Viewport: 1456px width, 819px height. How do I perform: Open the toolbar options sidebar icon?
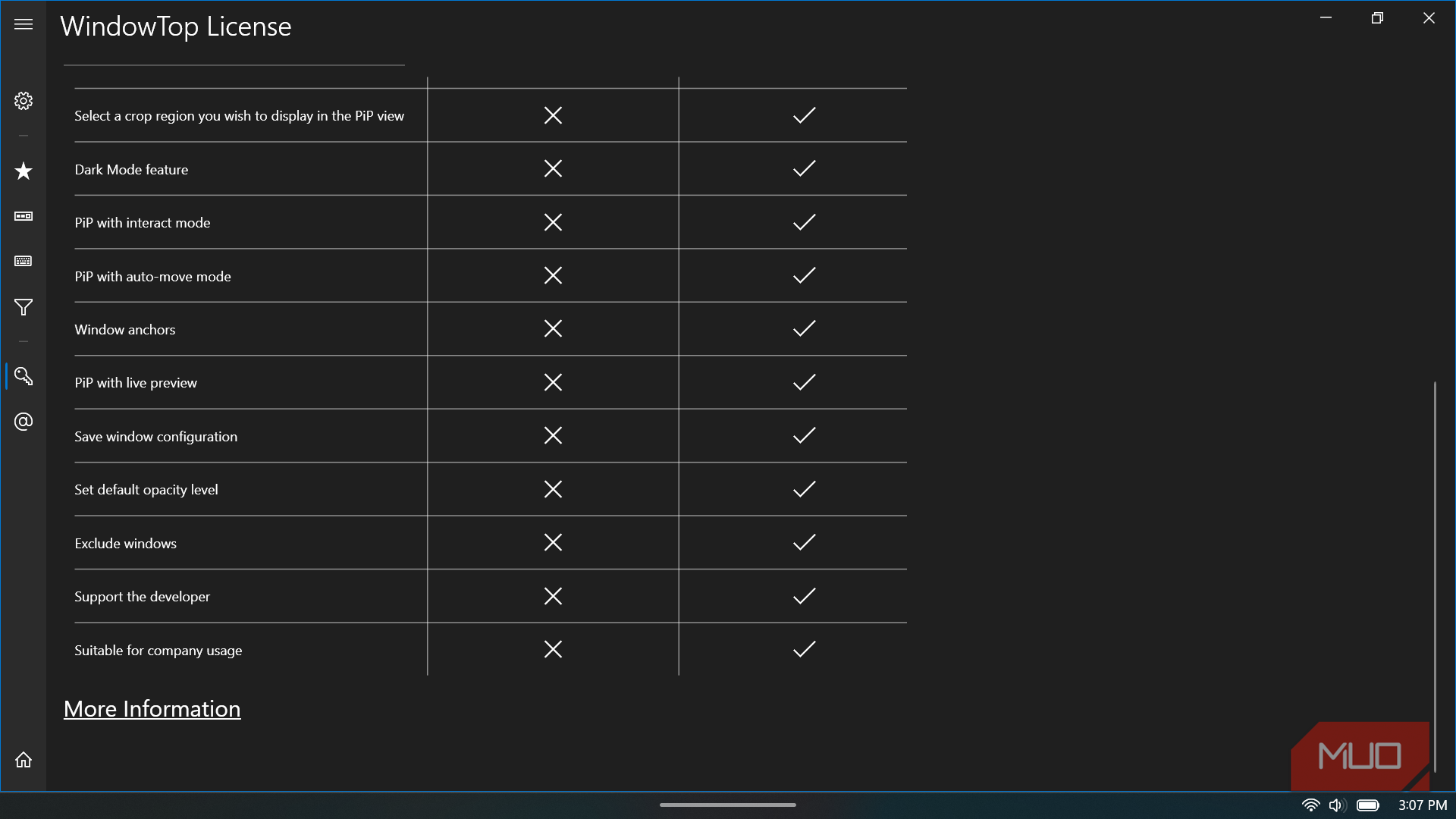coord(24,216)
